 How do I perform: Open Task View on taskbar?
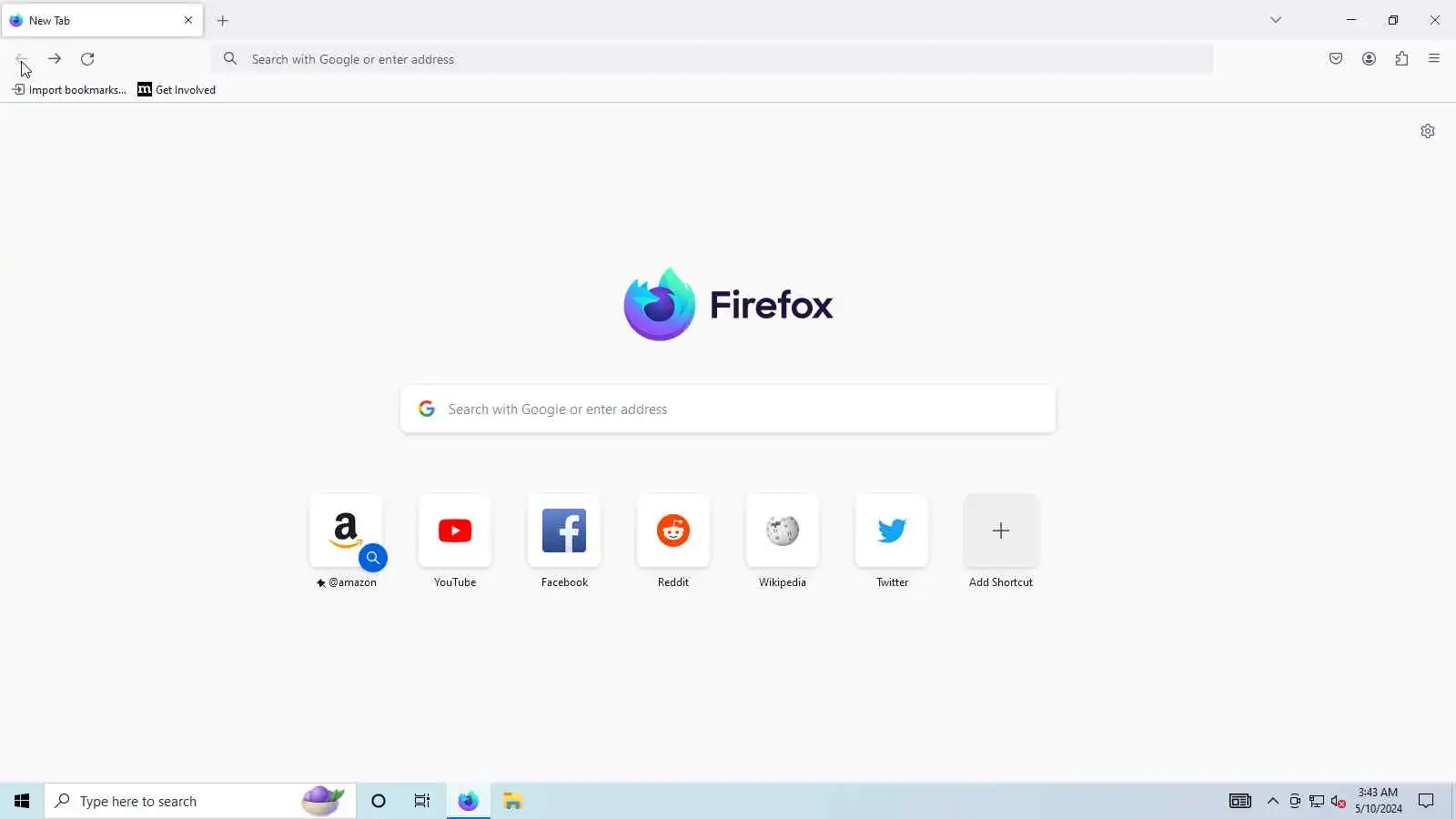click(422, 801)
